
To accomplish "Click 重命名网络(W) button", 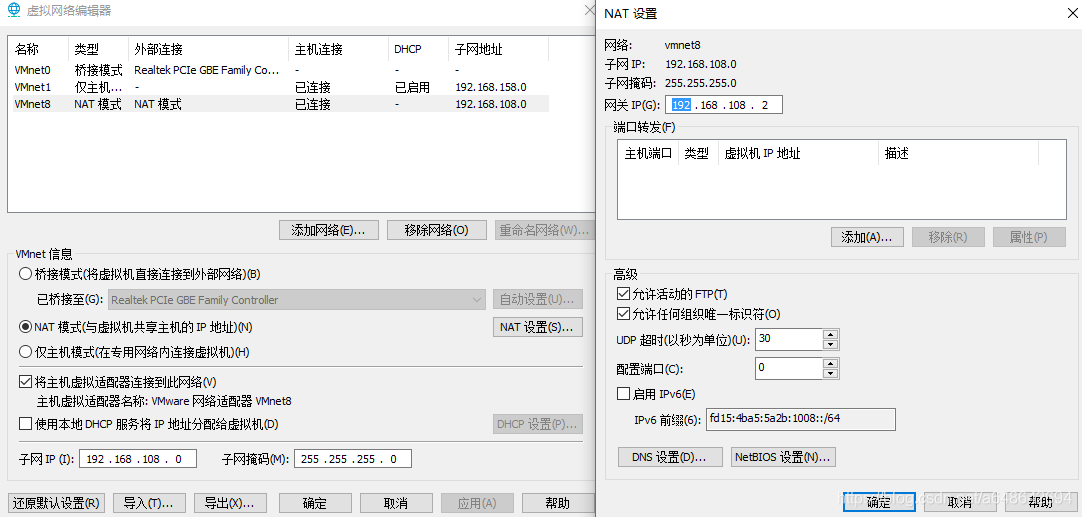I will coord(545,231).
